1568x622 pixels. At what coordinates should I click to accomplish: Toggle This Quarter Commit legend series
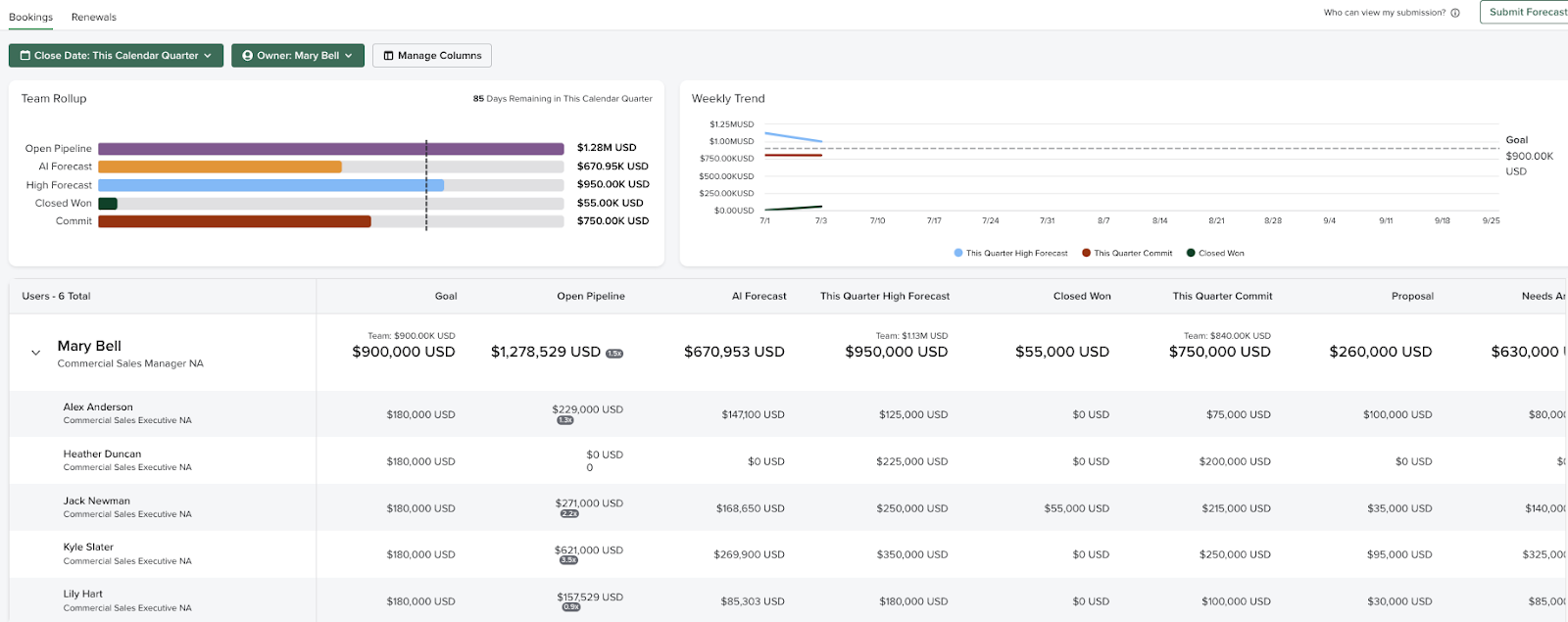pyautogui.click(x=1132, y=253)
